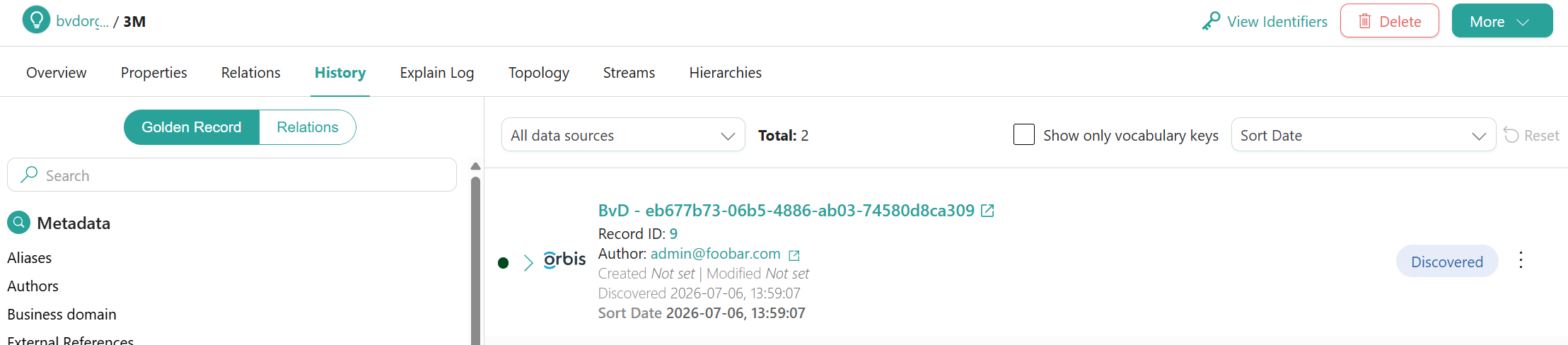Click the metadata Search input field

(x=232, y=175)
